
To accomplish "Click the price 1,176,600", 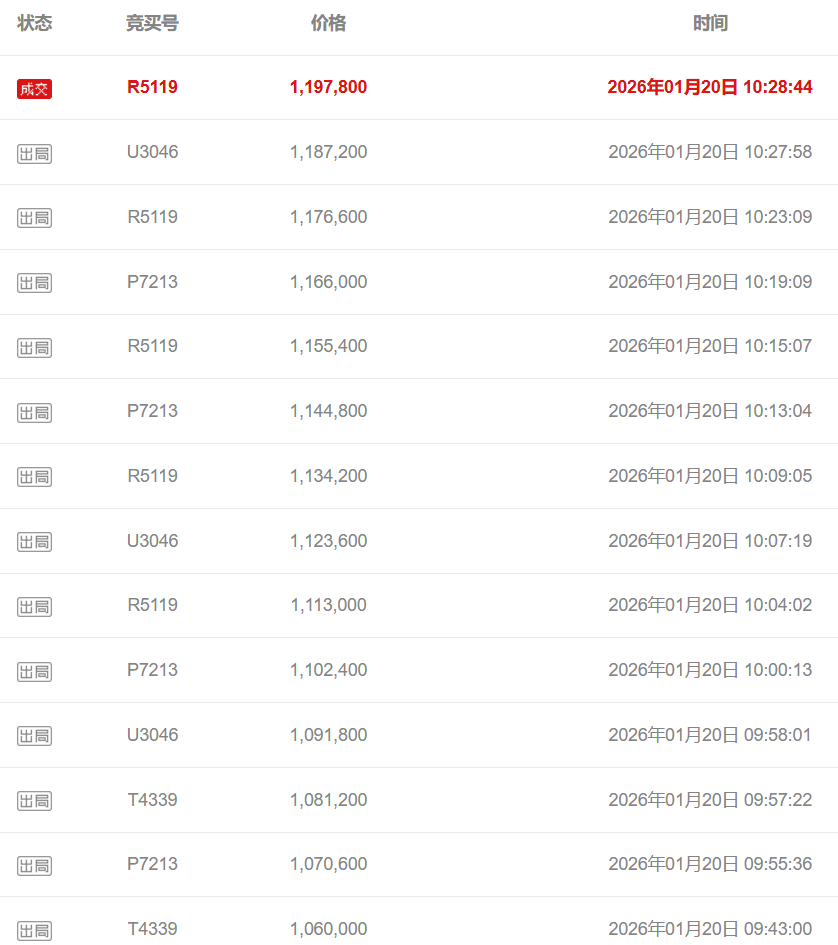I will 328,217.
